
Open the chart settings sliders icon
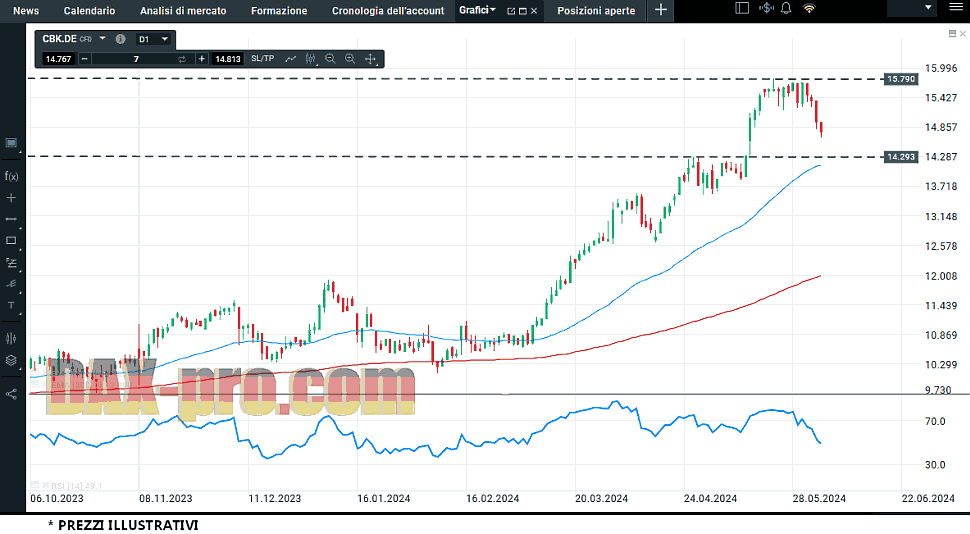tap(11, 338)
